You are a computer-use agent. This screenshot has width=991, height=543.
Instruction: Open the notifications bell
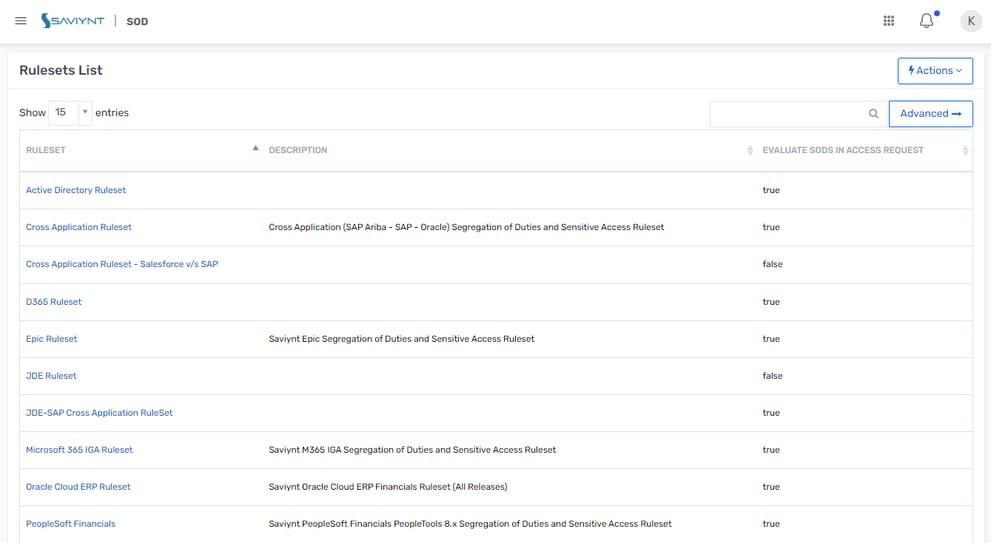[927, 21]
